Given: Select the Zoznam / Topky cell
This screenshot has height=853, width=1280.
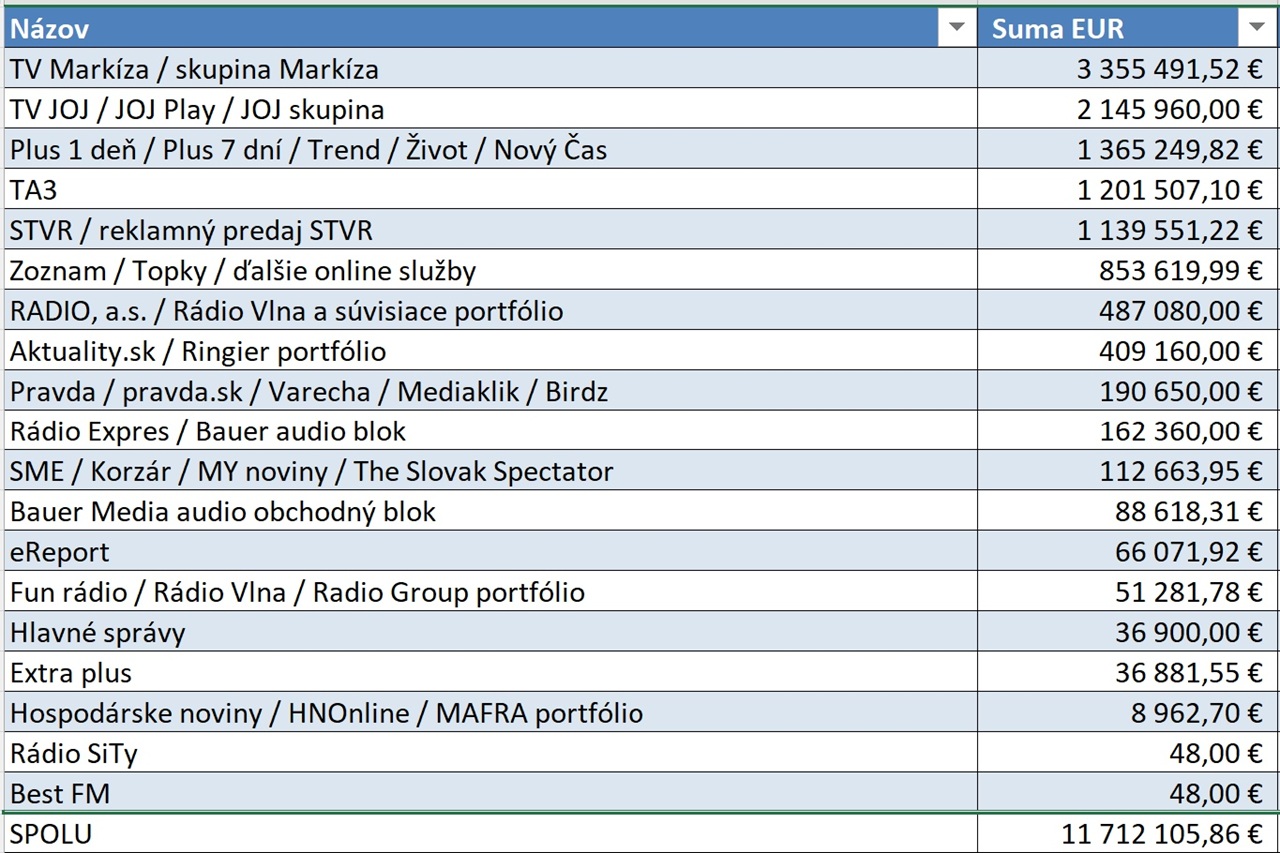Looking at the screenshot, I should point(488,270).
